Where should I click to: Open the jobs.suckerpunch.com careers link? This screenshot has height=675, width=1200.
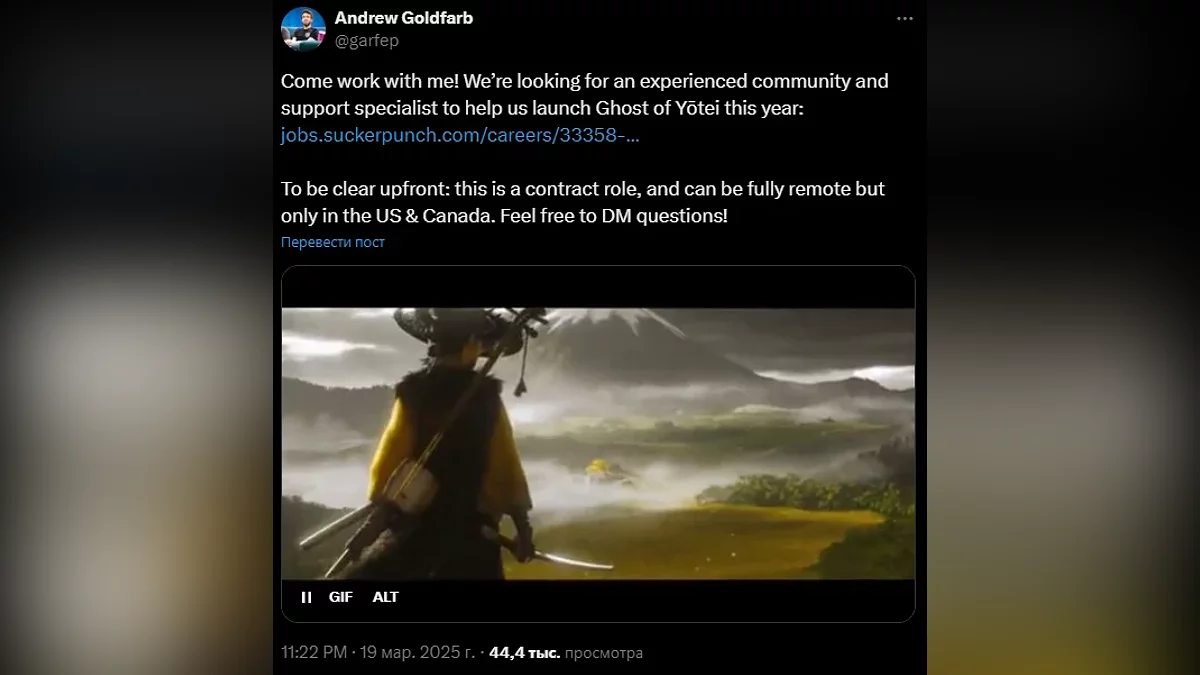point(460,135)
